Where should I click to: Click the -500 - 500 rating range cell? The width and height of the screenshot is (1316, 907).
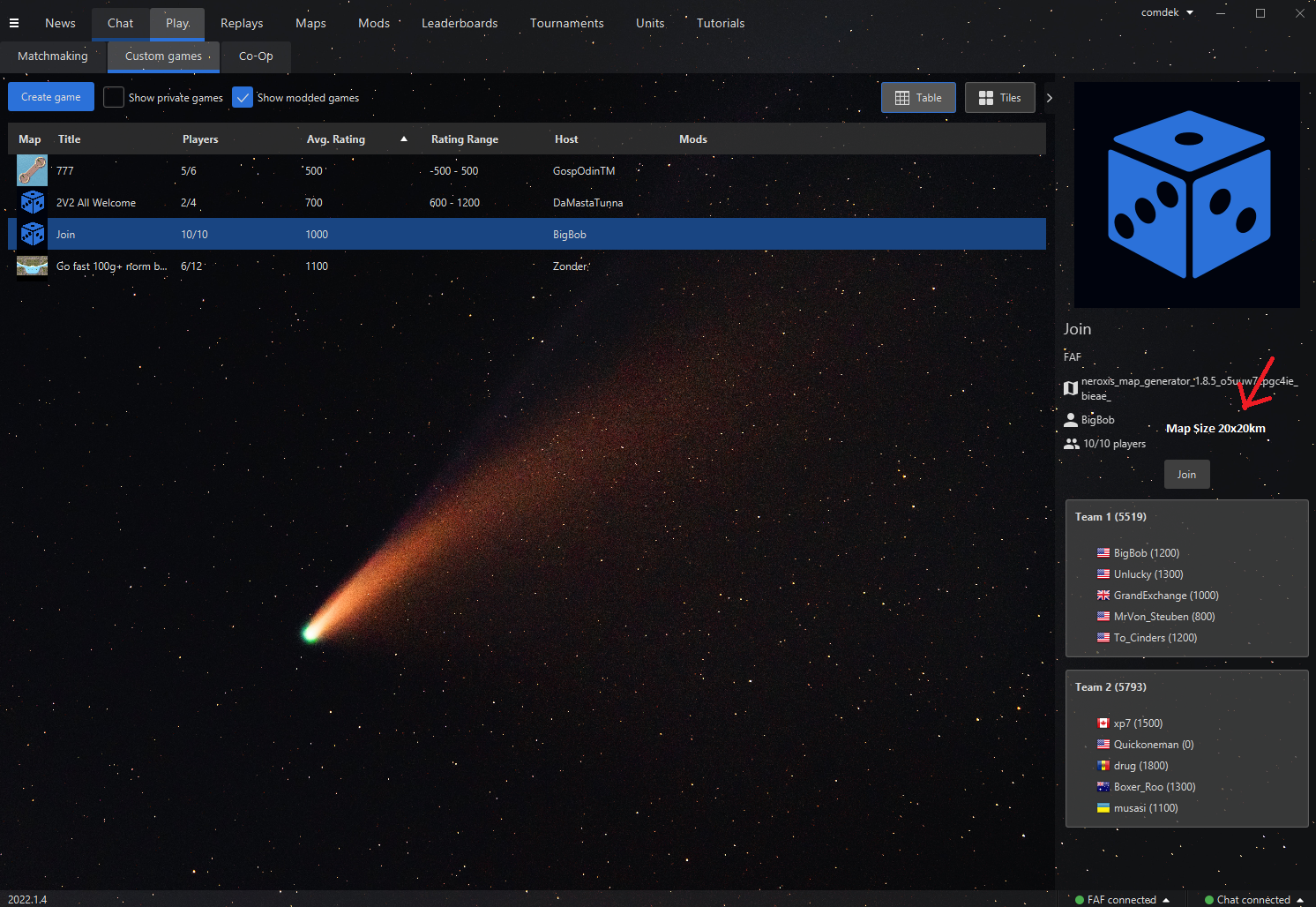point(454,171)
